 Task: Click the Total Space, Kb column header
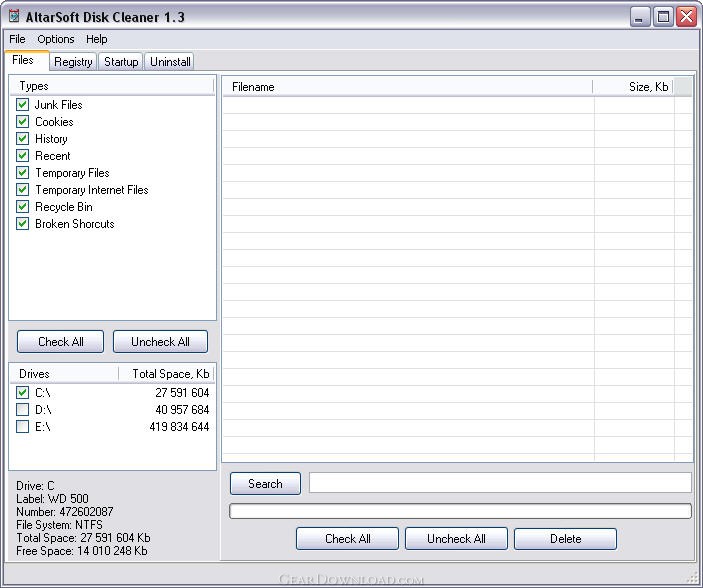166,374
